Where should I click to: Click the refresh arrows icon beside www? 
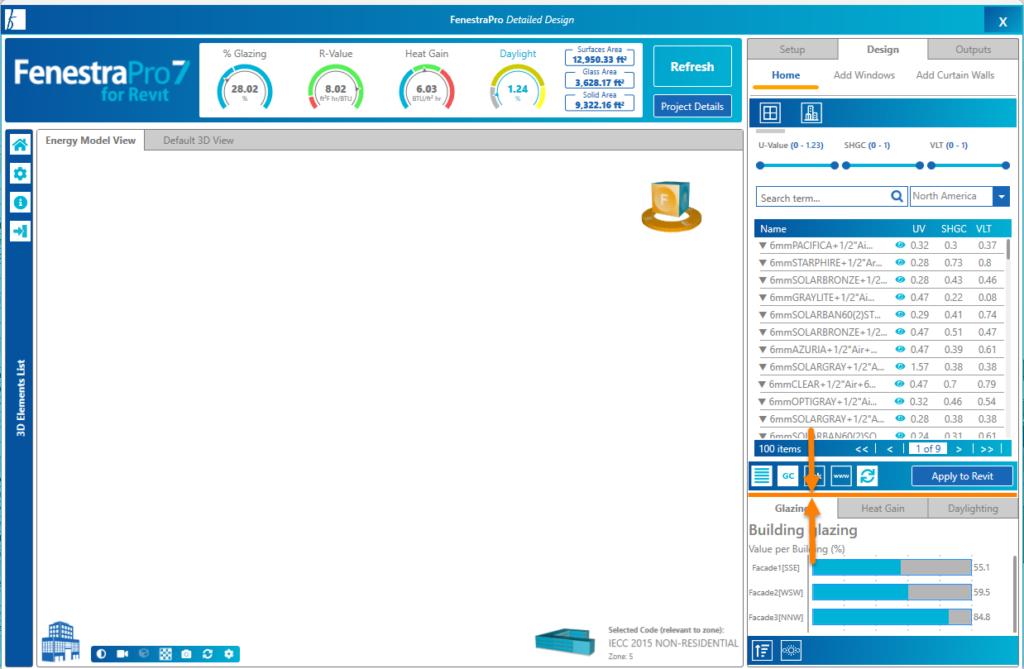[x=867, y=476]
